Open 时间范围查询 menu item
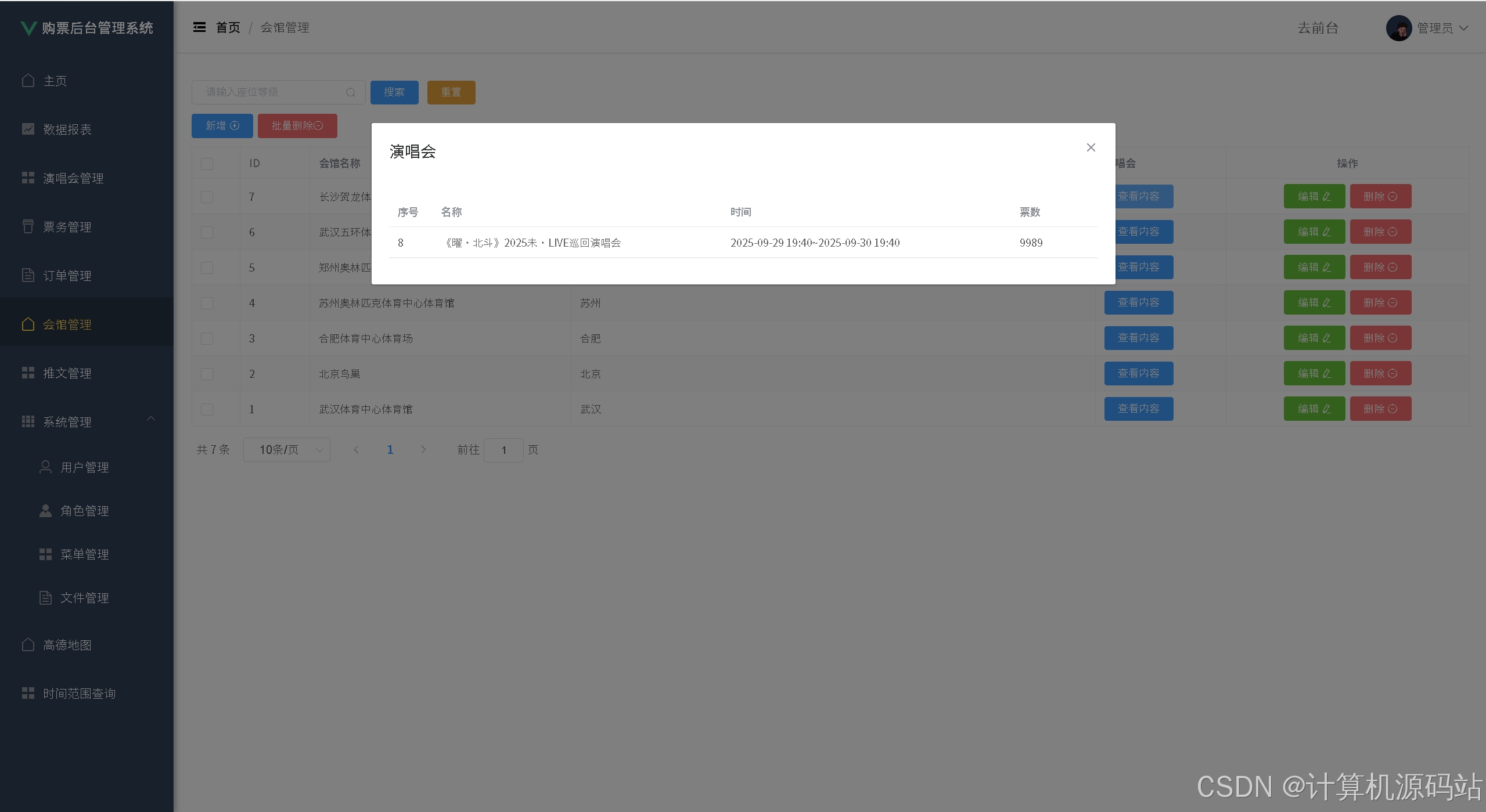This screenshot has height=812, width=1486. (x=87, y=693)
